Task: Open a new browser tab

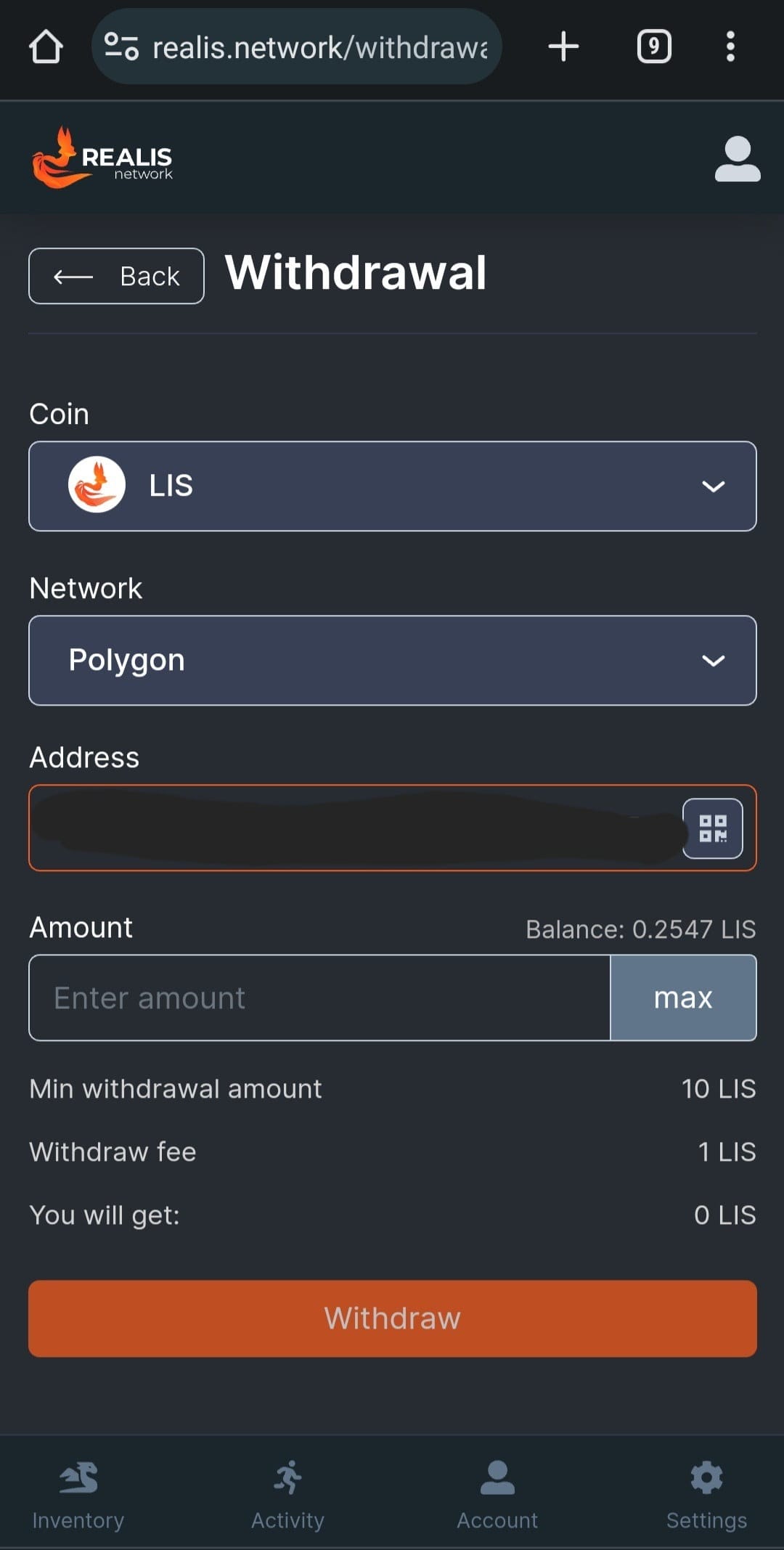Action: [x=563, y=47]
